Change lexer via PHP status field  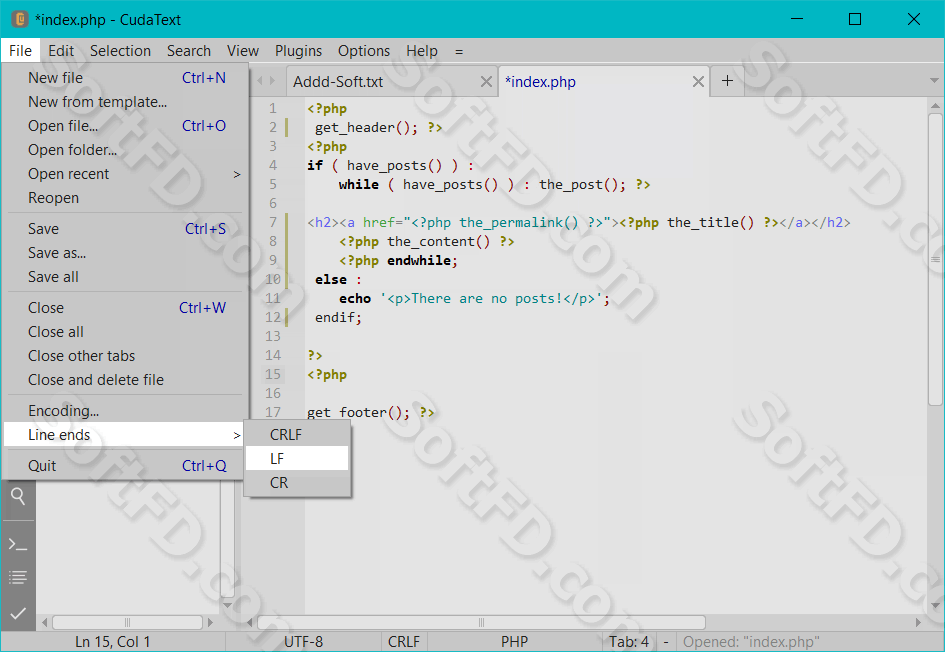[x=514, y=642]
